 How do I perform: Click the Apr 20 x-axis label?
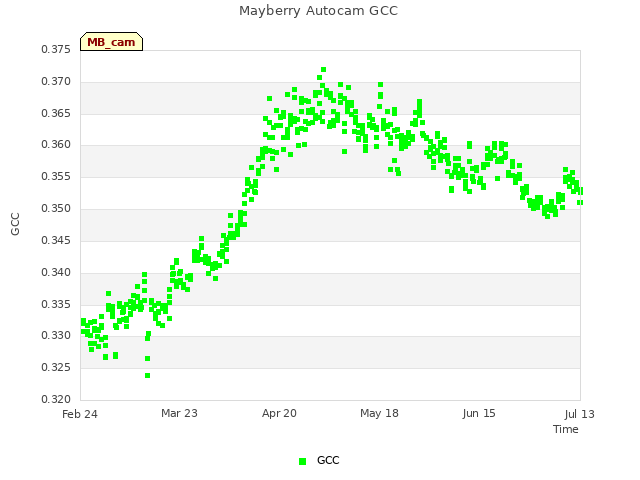tap(279, 413)
